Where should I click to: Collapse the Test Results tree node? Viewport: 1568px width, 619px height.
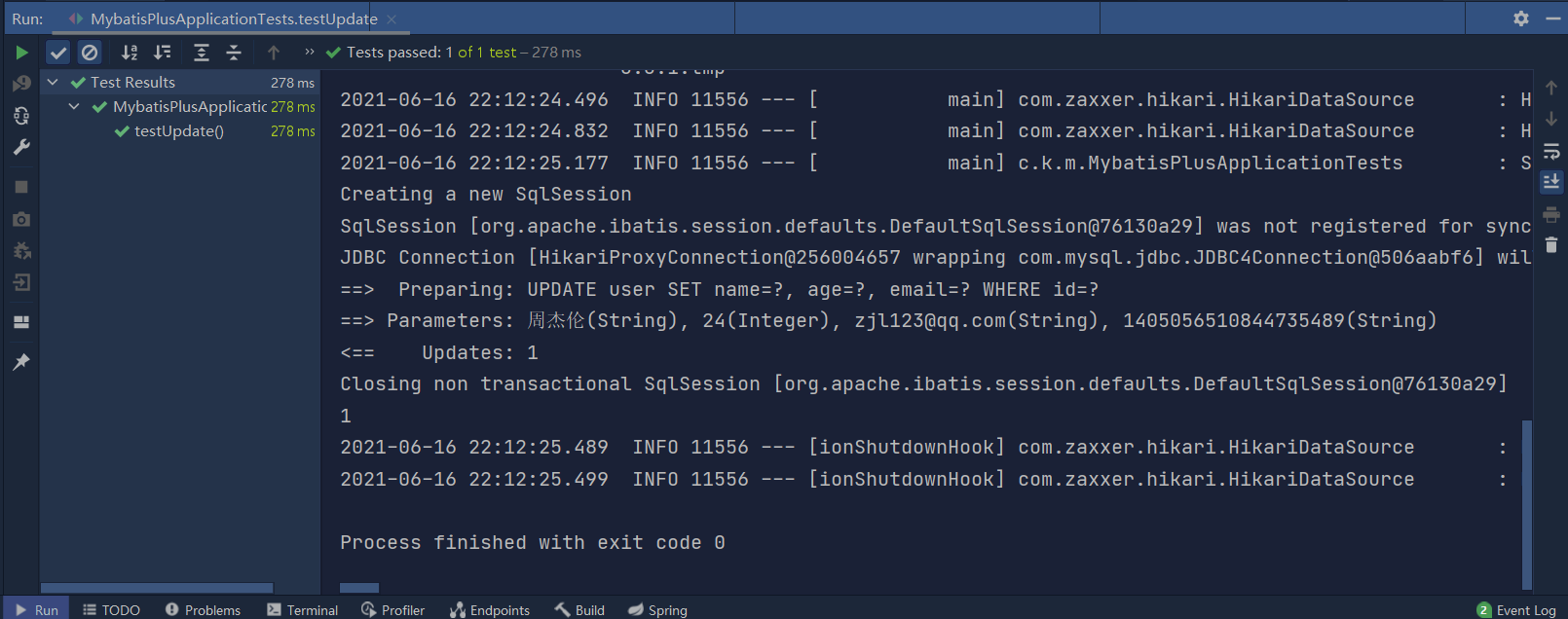point(52,82)
